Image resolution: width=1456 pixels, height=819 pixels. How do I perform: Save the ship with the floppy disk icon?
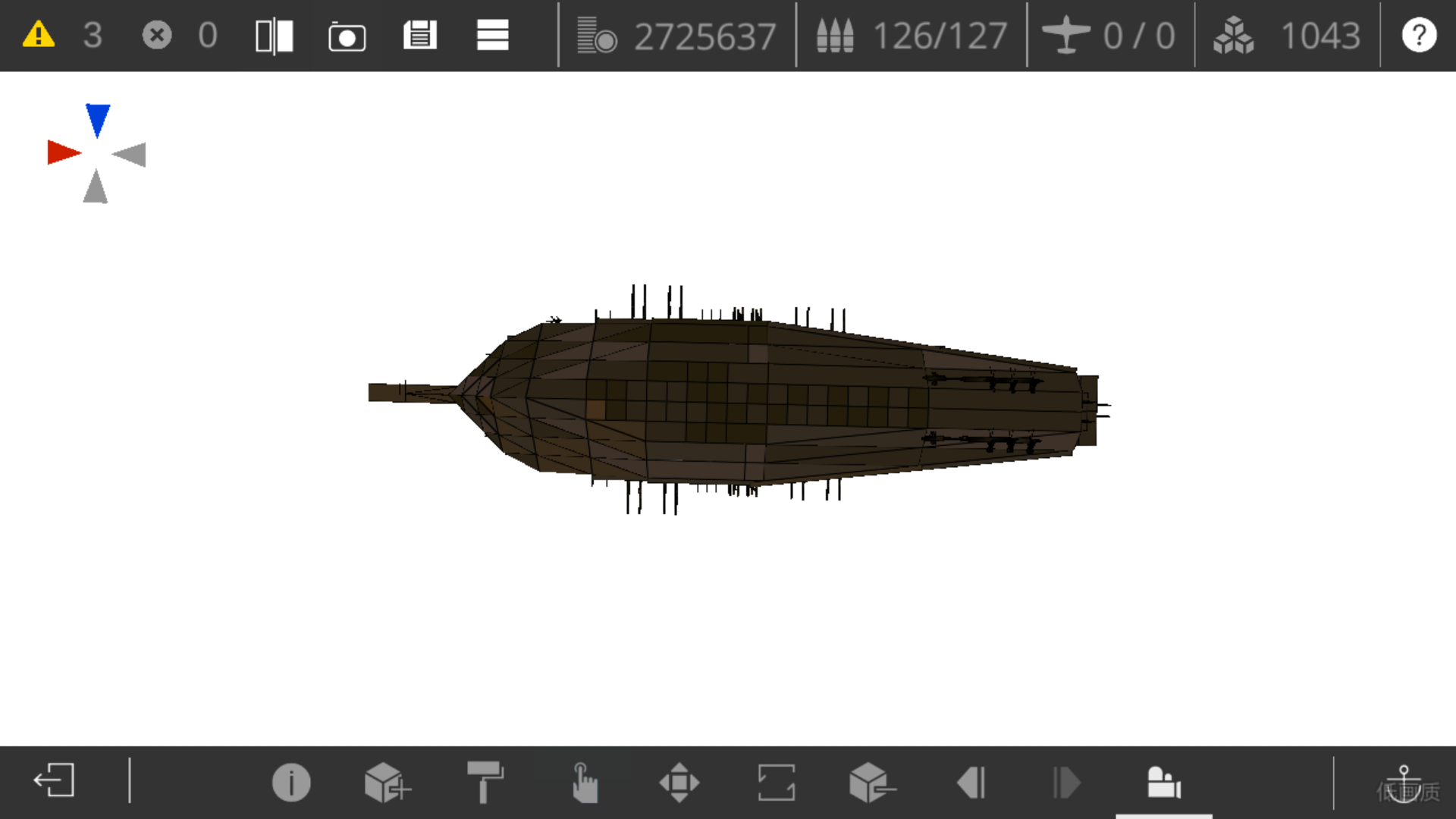click(x=420, y=35)
